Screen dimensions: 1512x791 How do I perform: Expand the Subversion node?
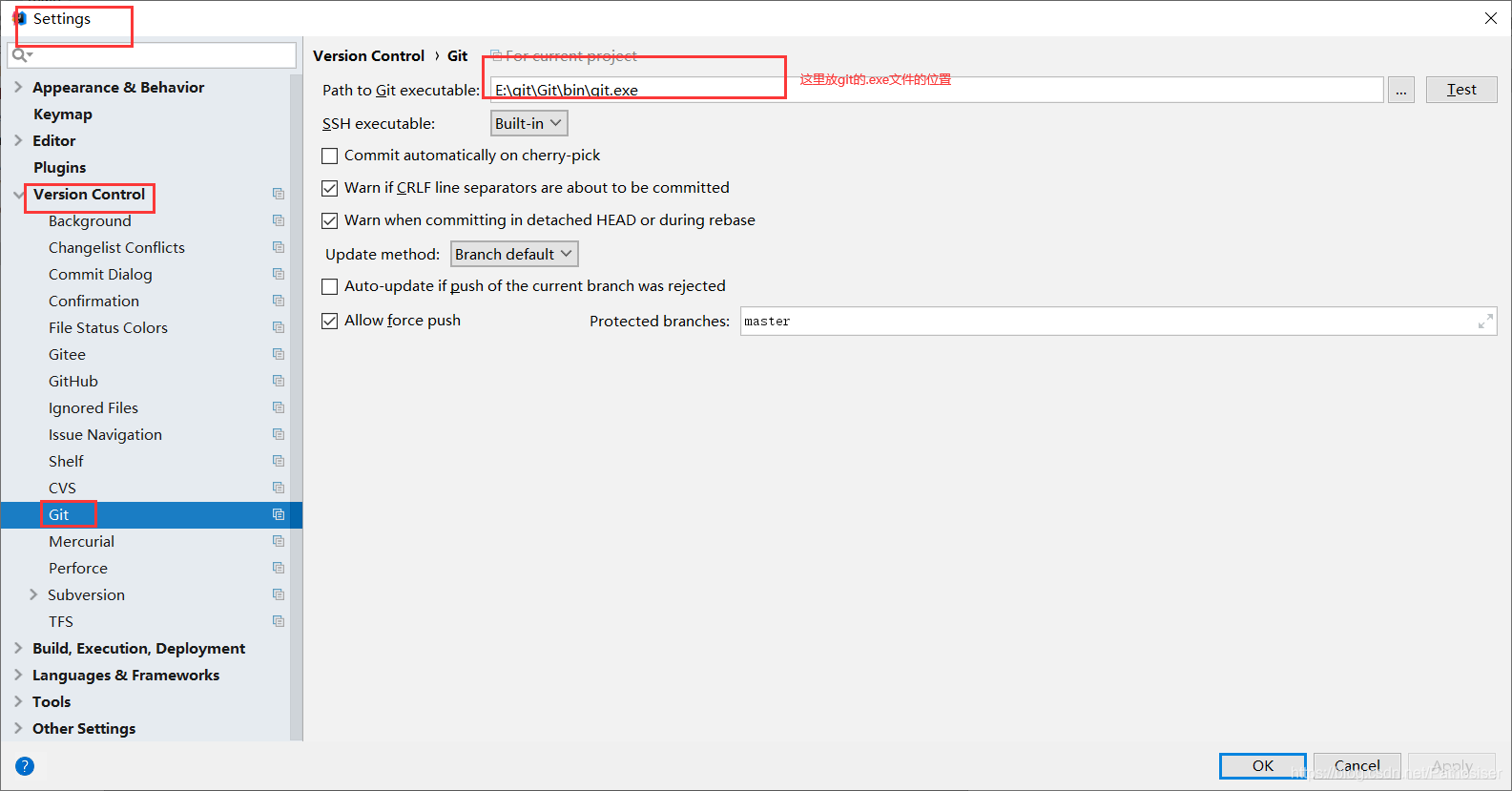(x=33, y=594)
